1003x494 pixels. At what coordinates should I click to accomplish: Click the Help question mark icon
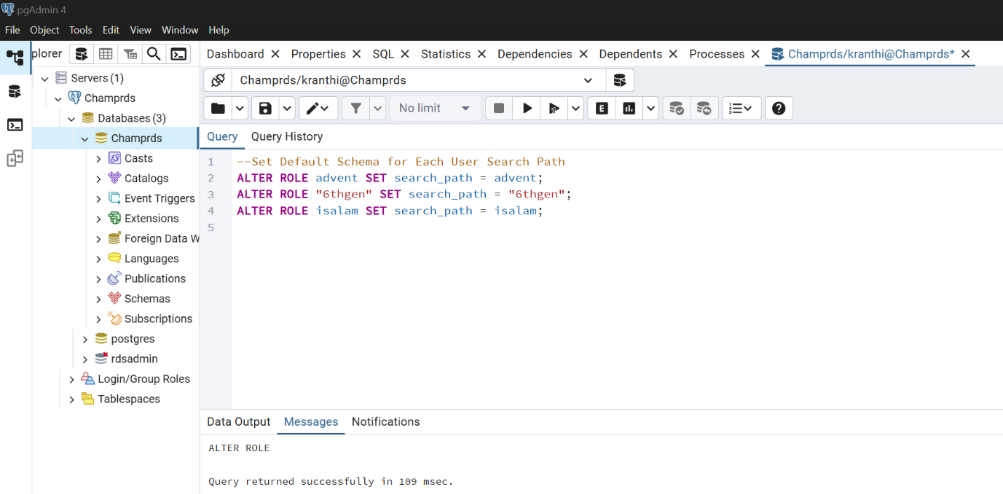(x=778, y=108)
